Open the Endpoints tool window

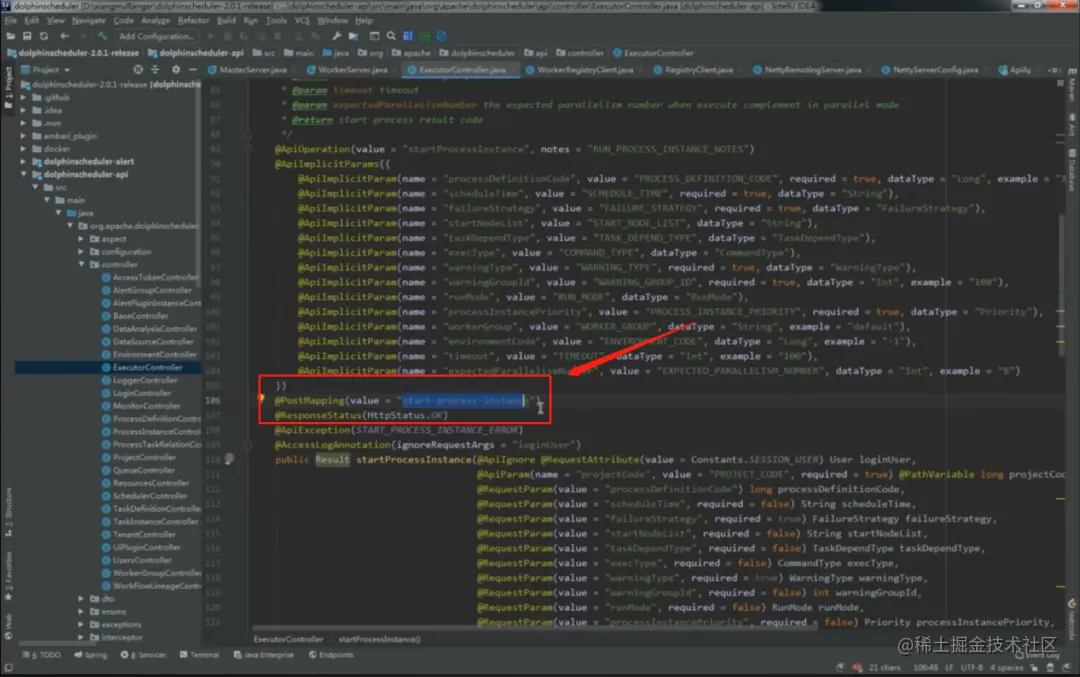pos(331,655)
